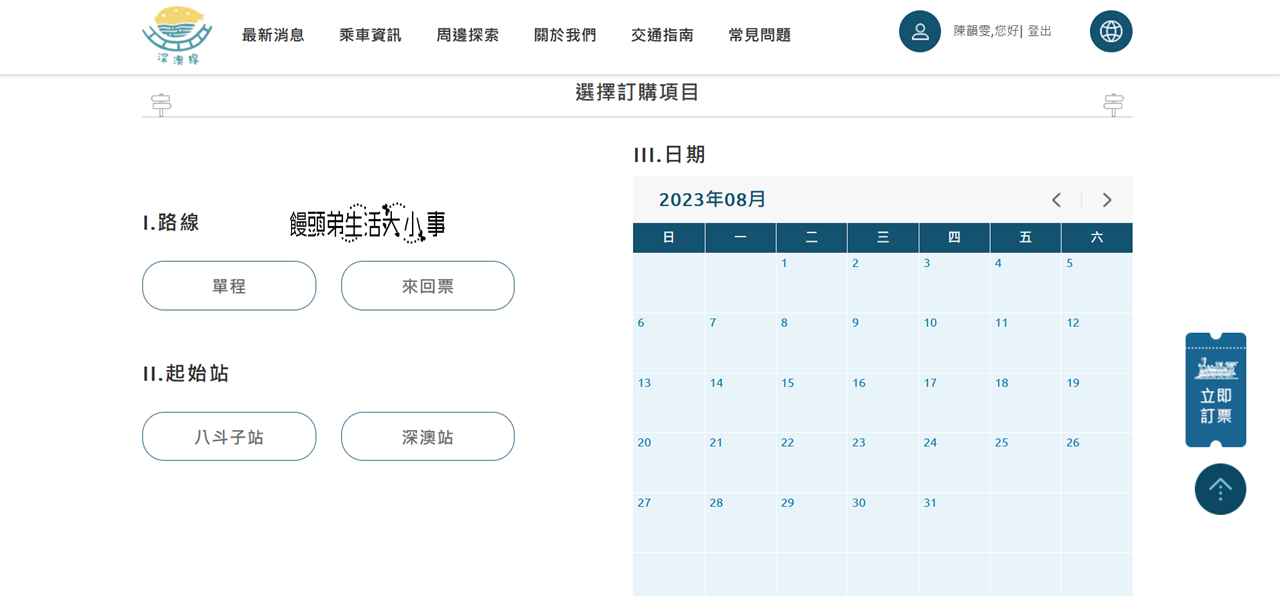Open the 最新消息 menu

point(273,35)
